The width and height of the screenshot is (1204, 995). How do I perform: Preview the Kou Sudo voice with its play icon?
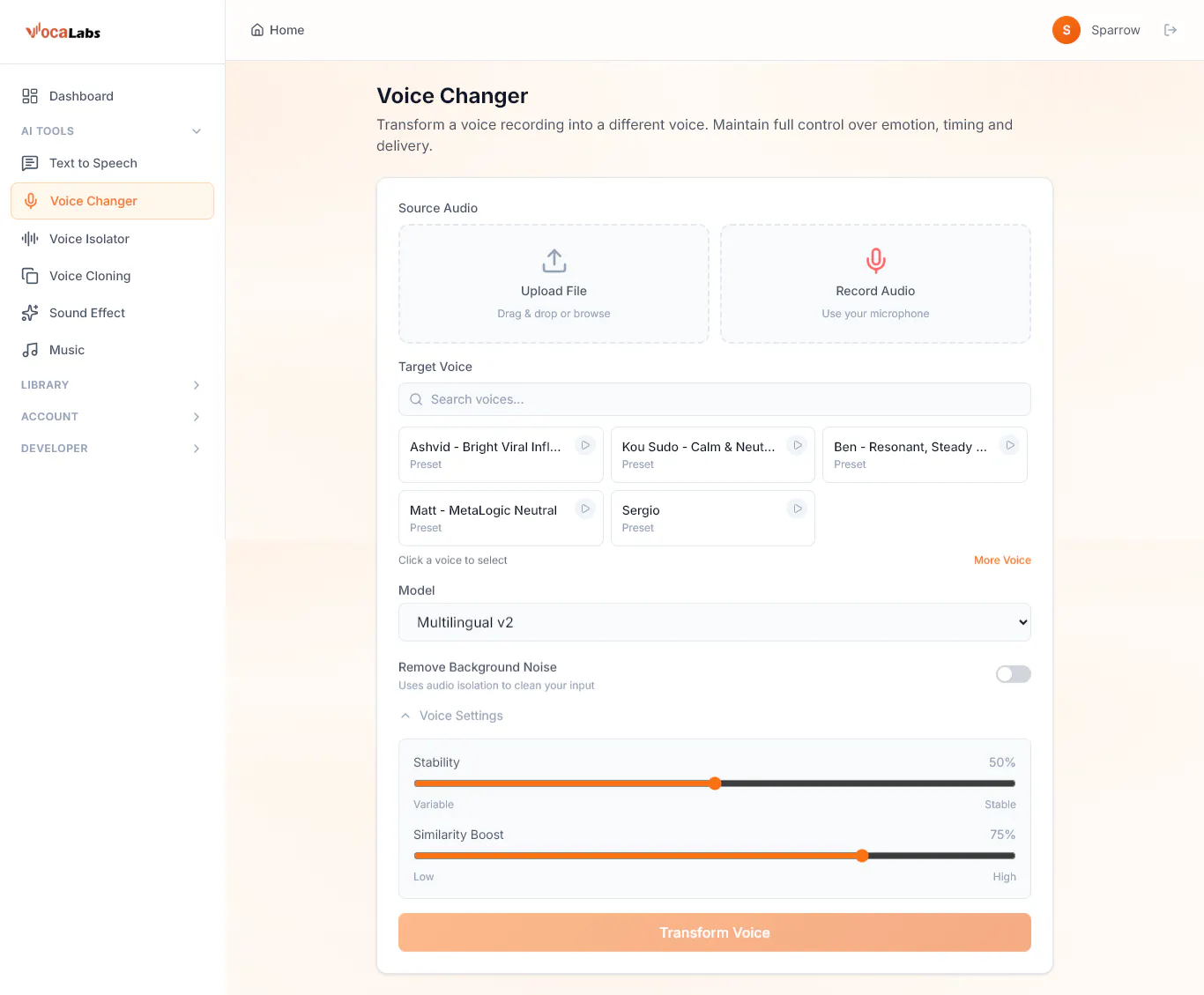[x=797, y=445]
